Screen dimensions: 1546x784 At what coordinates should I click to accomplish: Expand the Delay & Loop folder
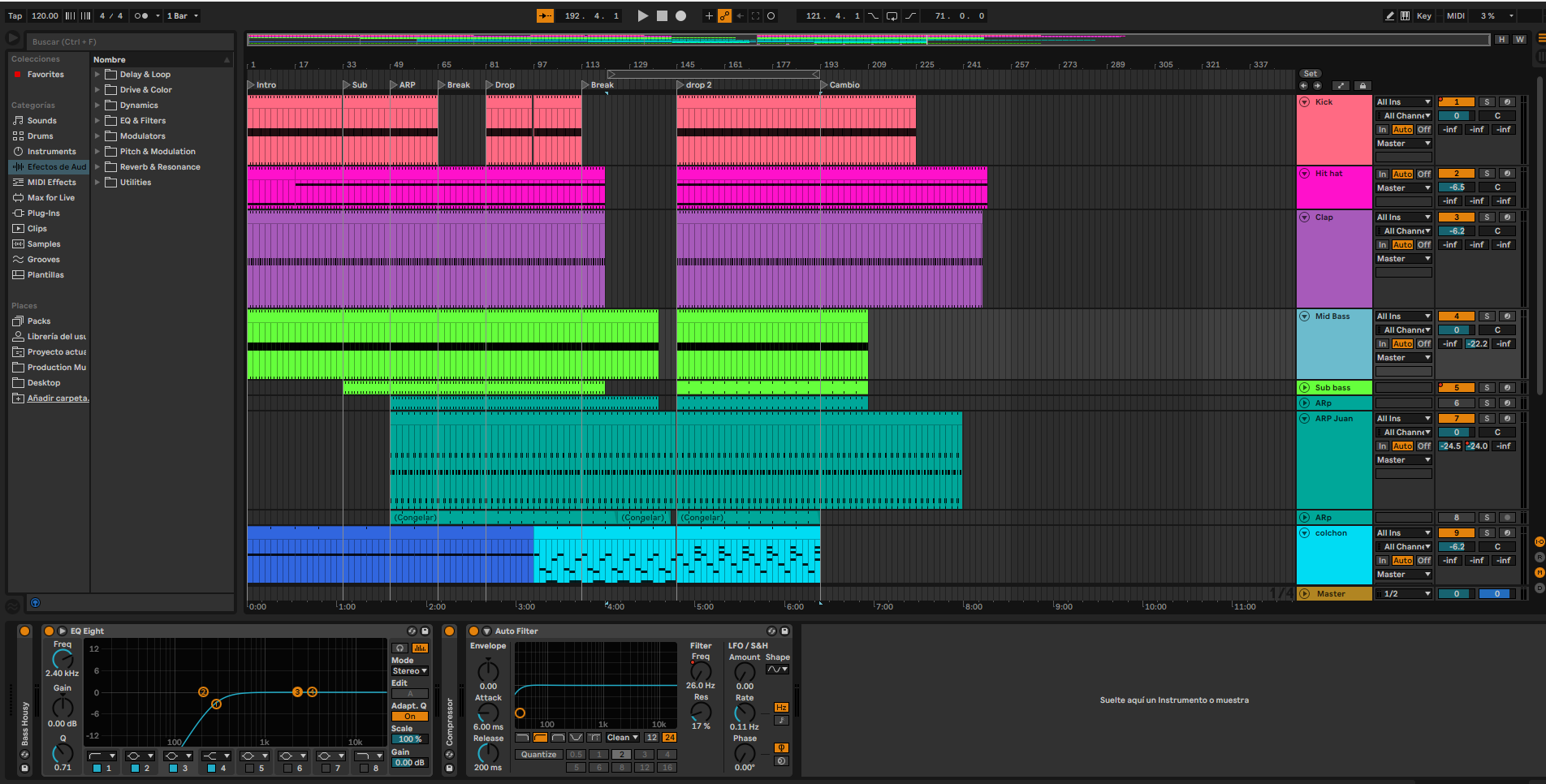click(x=97, y=74)
